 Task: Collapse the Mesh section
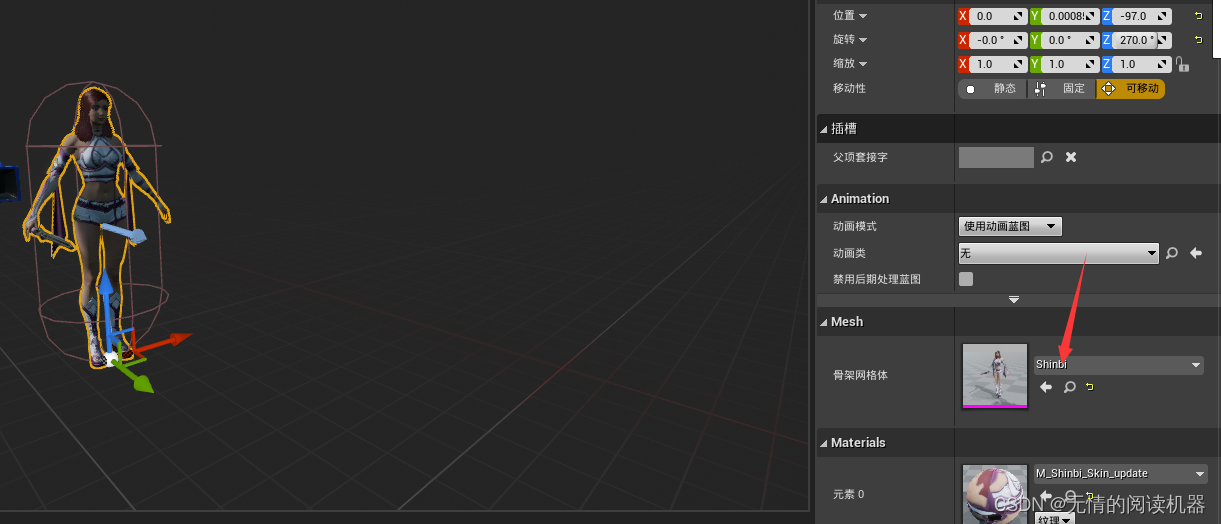click(x=825, y=322)
